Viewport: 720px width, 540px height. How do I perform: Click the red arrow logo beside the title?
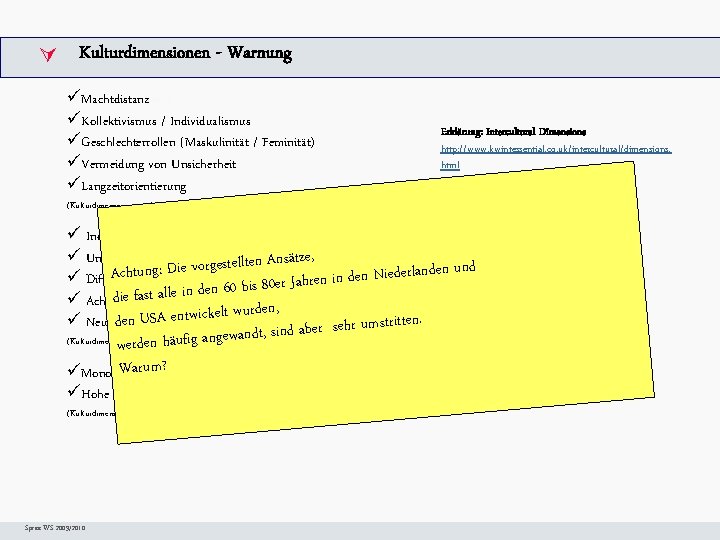pyautogui.click(x=48, y=54)
